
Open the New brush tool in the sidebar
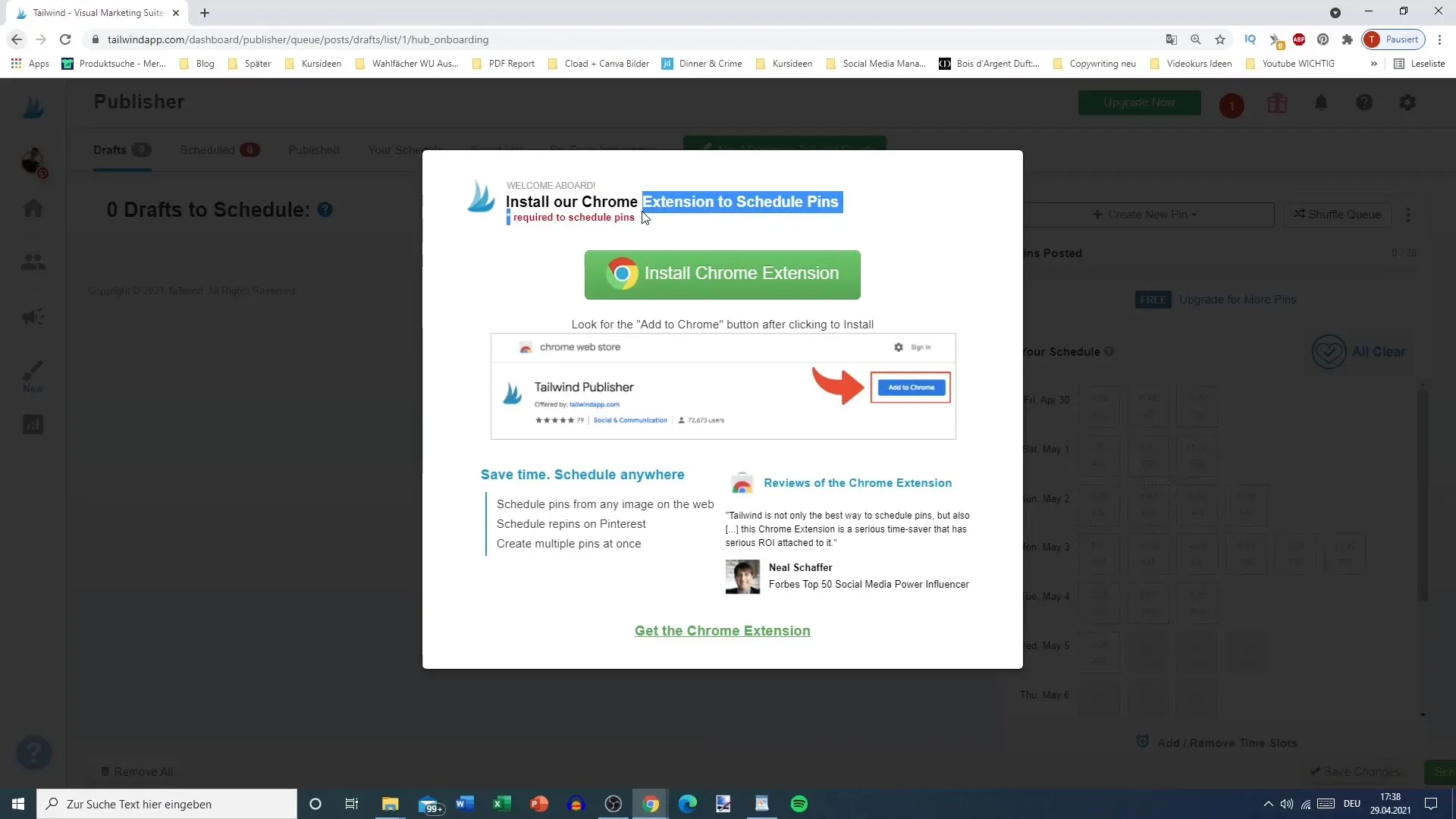pos(33,375)
